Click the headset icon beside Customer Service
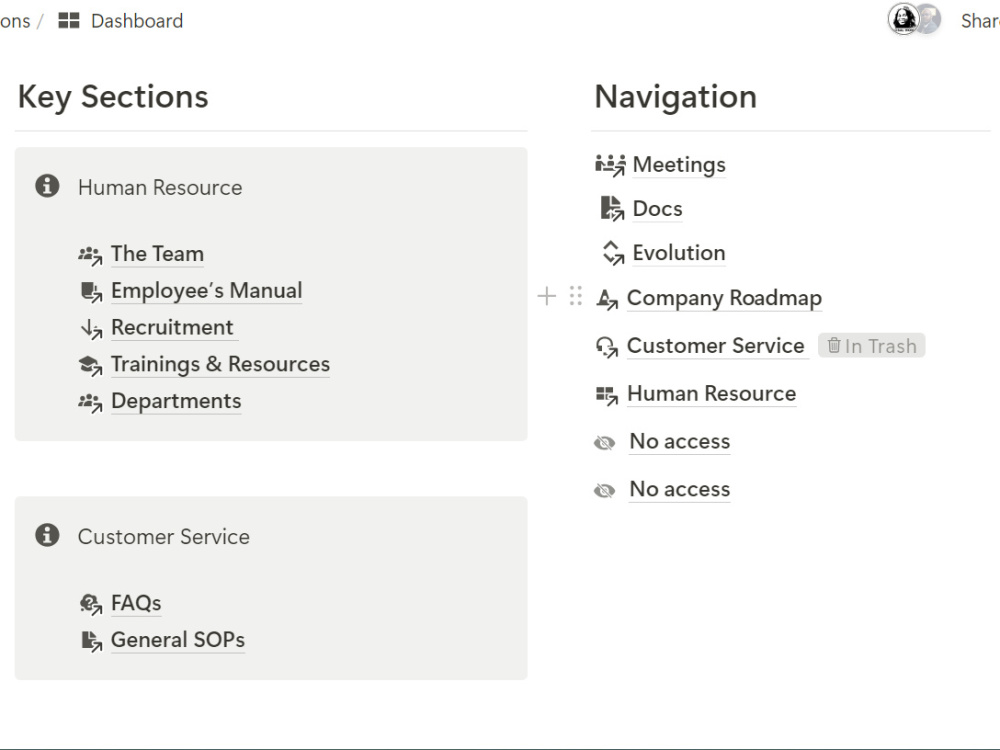The height and width of the screenshot is (750, 1000). (607, 346)
